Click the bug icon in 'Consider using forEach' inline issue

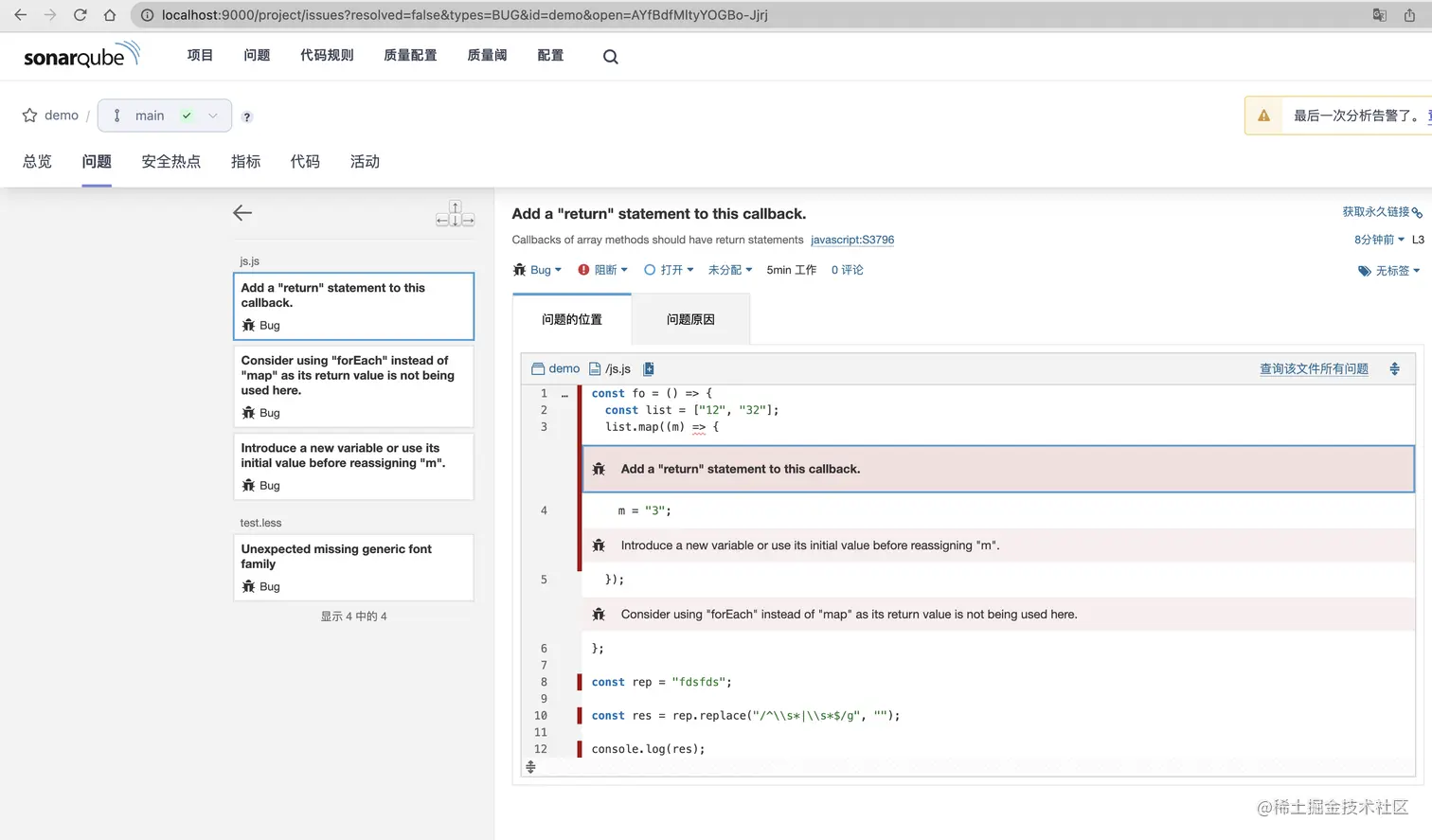tap(599, 615)
